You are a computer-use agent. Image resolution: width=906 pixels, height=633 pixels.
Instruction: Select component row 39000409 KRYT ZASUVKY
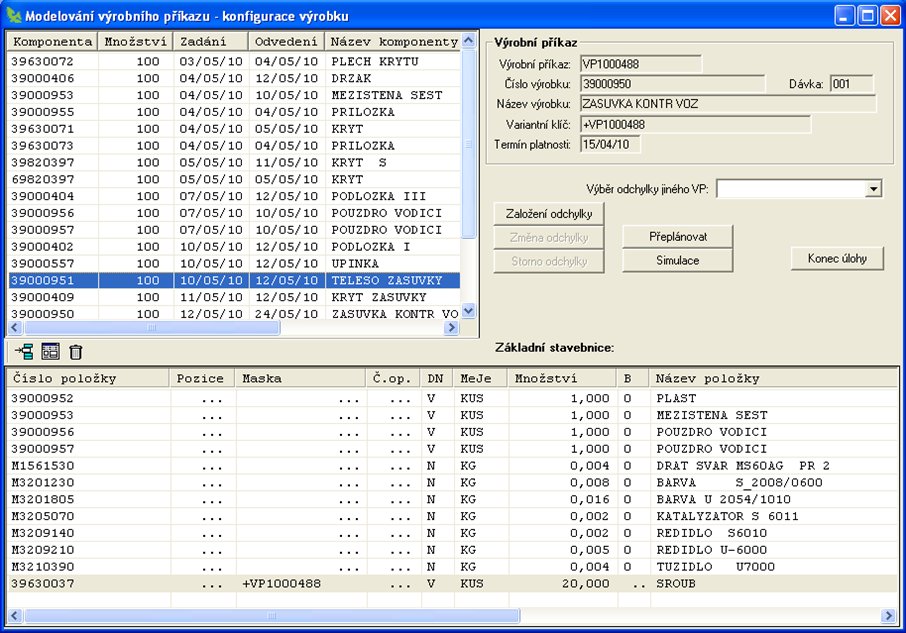click(234, 297)
